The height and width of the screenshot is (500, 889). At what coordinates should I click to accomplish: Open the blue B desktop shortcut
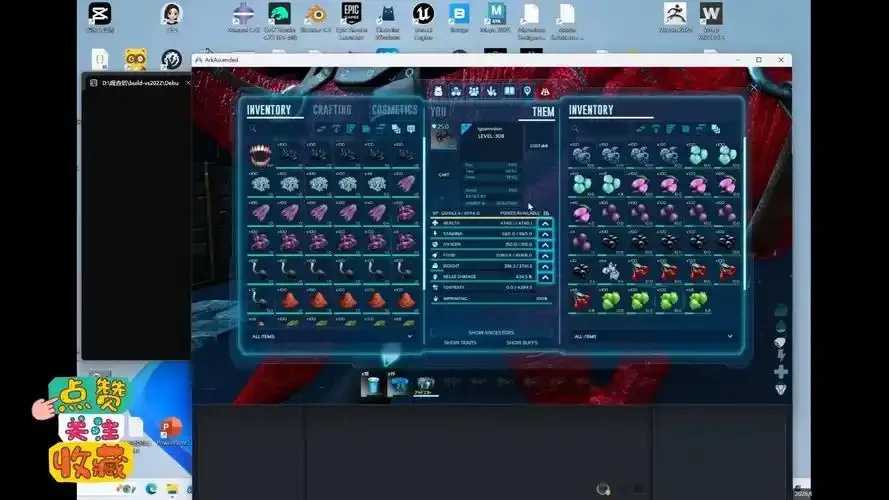click(x=459, y=18)
